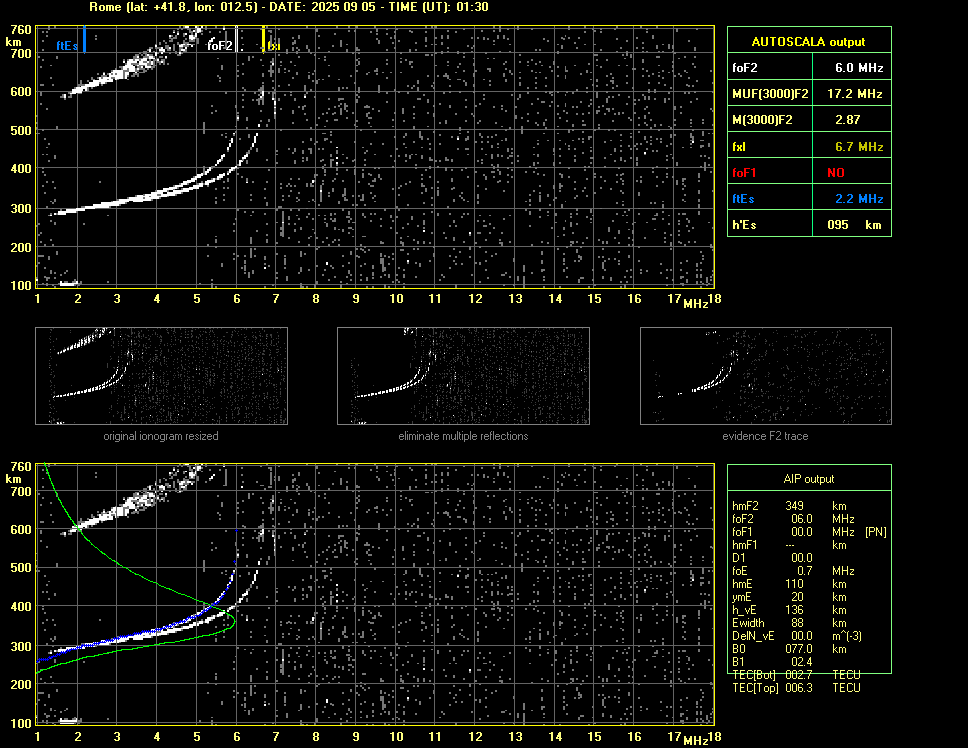968x748 pixels.
Task: Click the red foF1 NO value
Action: click(836, 173)
